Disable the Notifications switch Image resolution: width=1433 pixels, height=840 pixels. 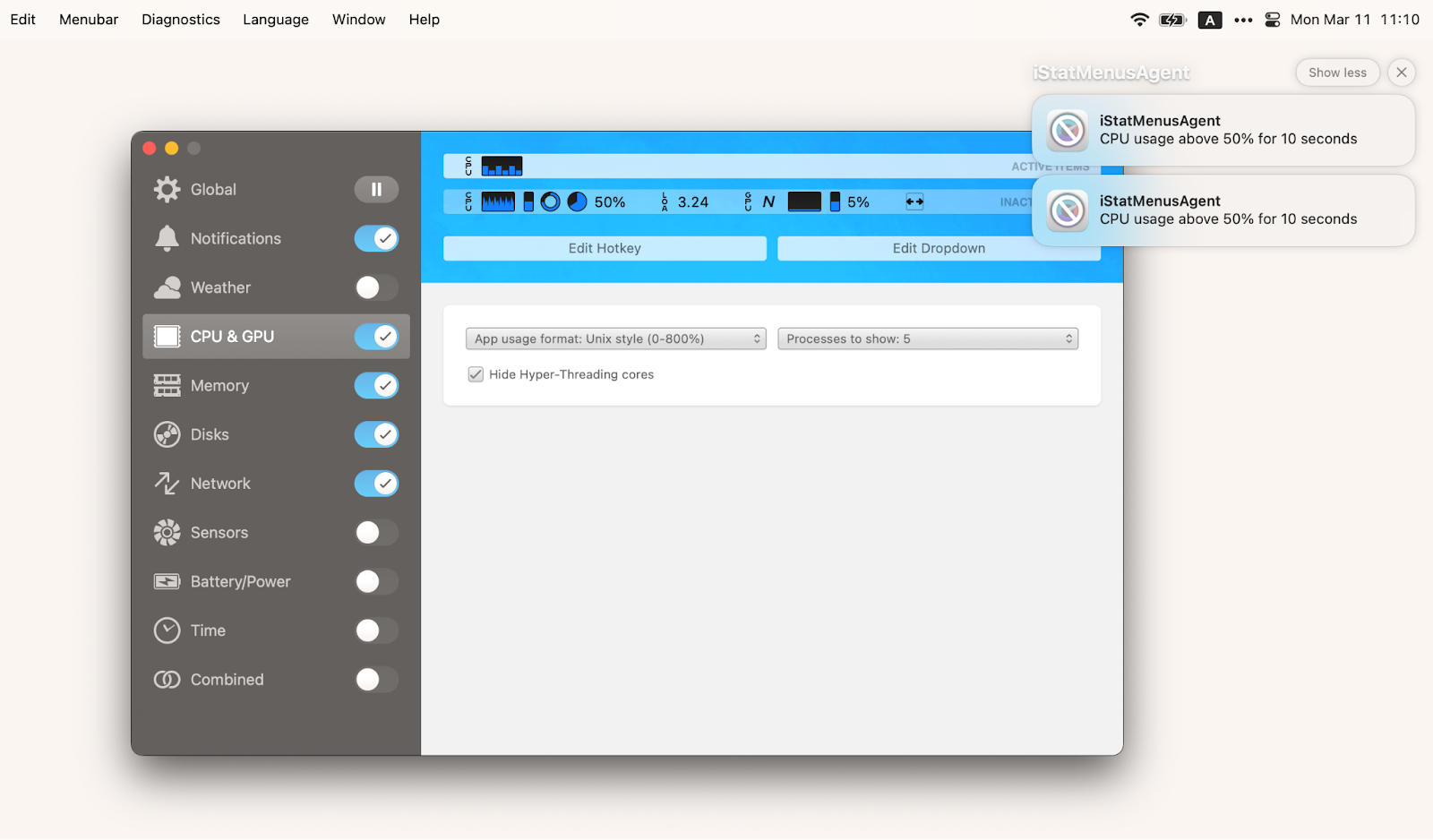point(376,238)
